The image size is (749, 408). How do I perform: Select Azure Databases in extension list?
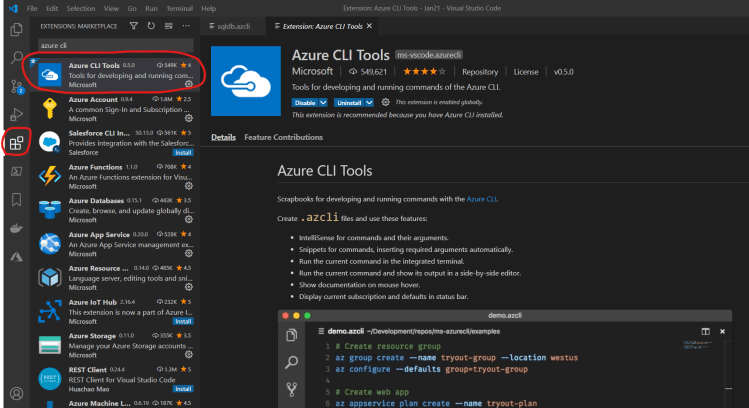point(116,210)
